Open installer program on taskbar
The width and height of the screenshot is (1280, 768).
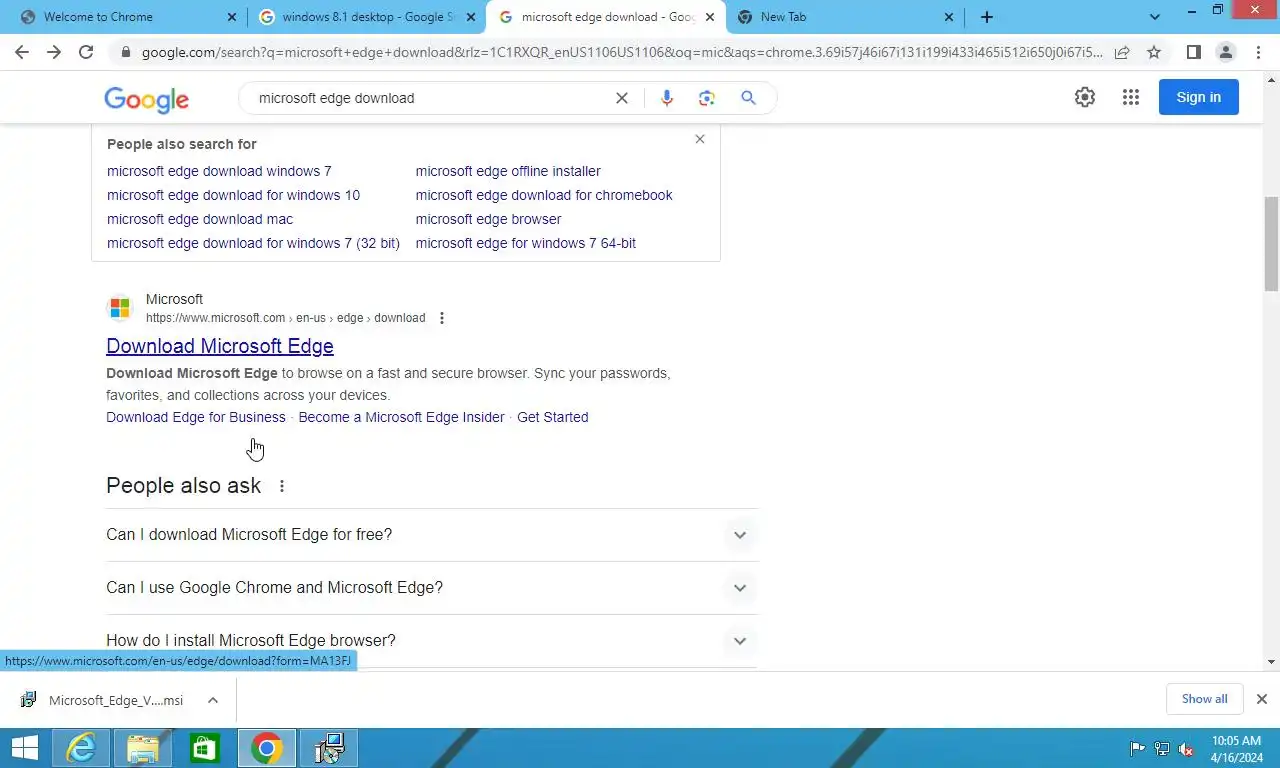328,748
